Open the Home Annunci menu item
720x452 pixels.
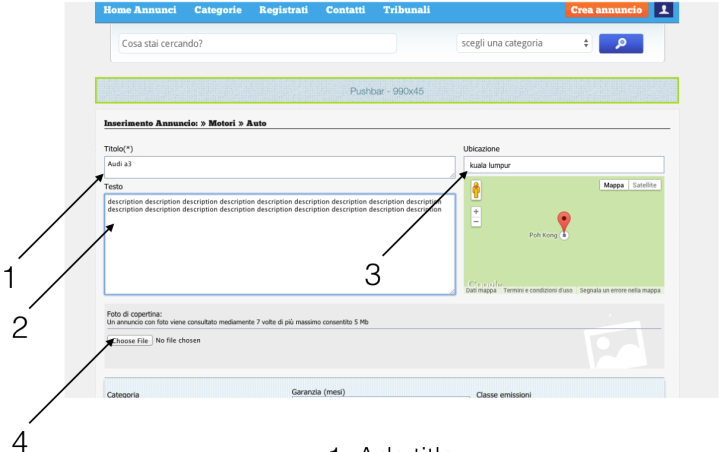click(x=140, y=10)
